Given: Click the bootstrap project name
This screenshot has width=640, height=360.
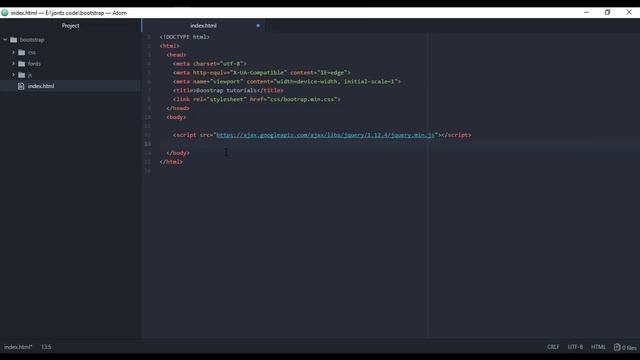Looking at the screenshot, I should click(x=32, y=40).
